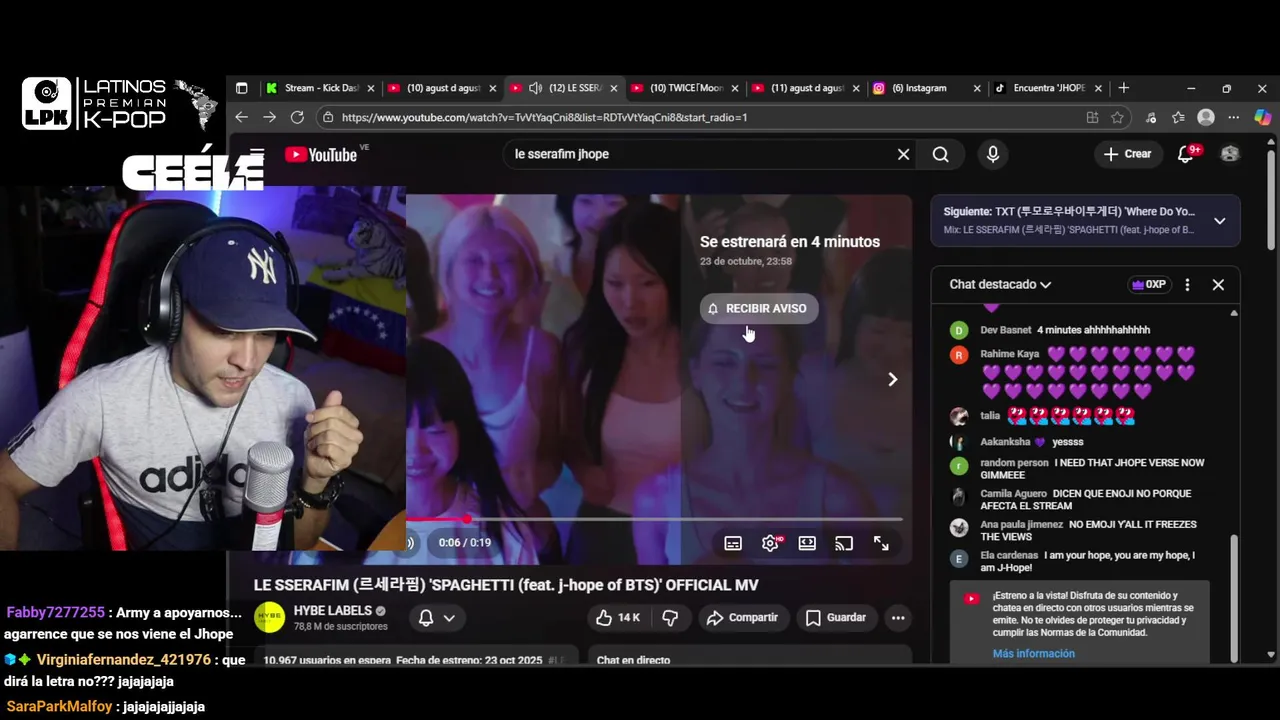Click the live chat scrollbar
The image size is (1280, 720).
click(1233, 596)
